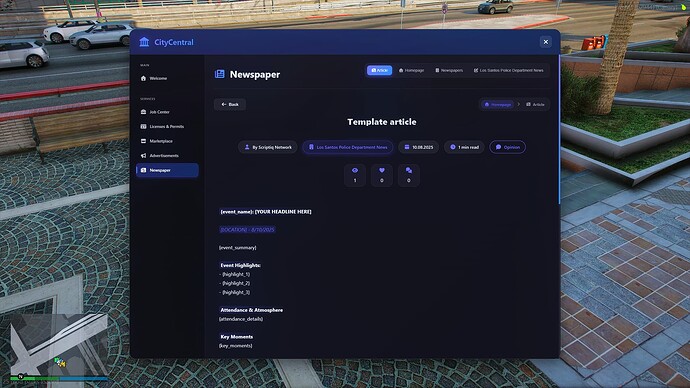Switch to the Article tab
This screenshot has height=388, width=690.
coord(379,70)
